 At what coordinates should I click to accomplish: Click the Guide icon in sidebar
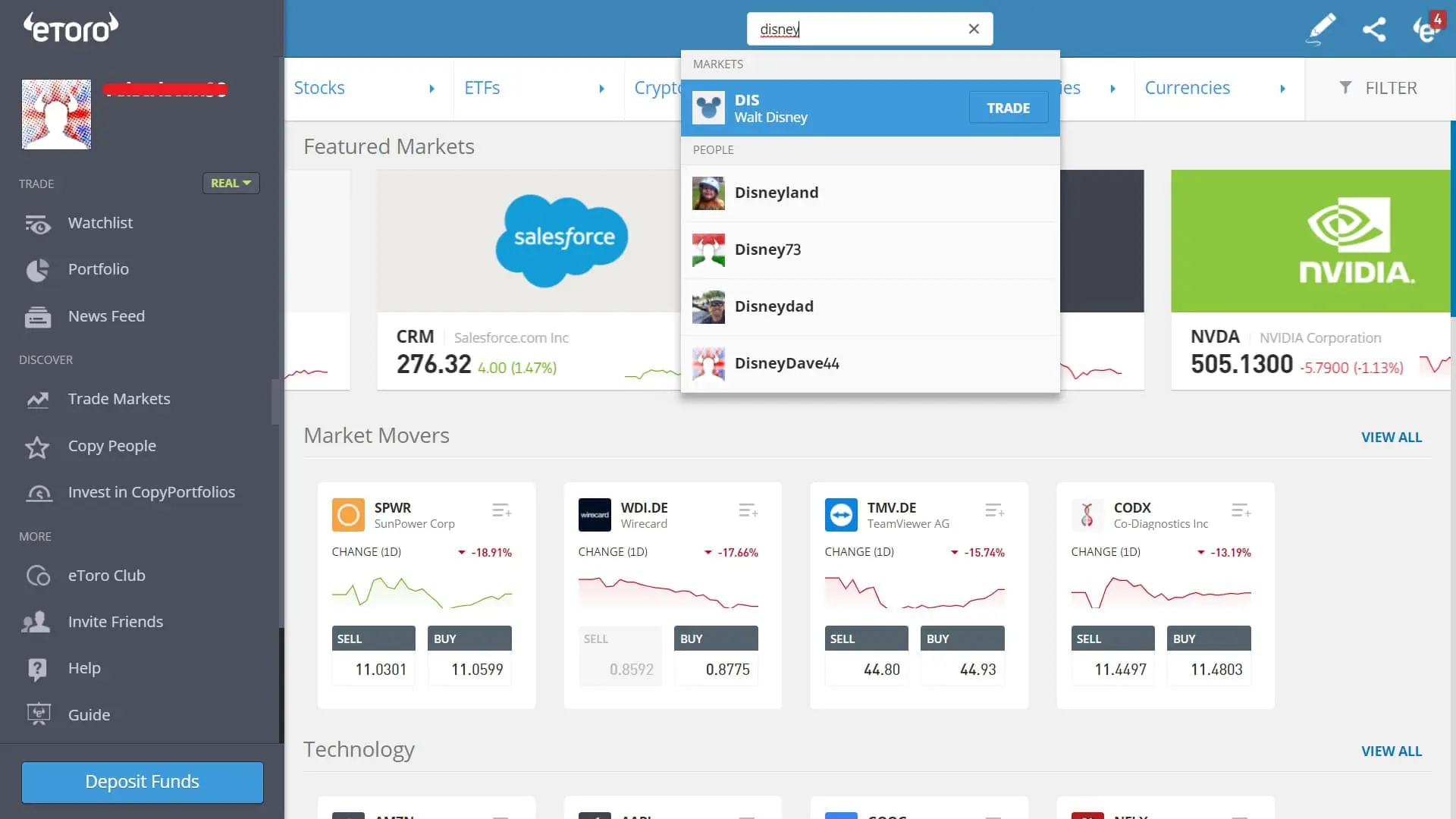[38, 714]
